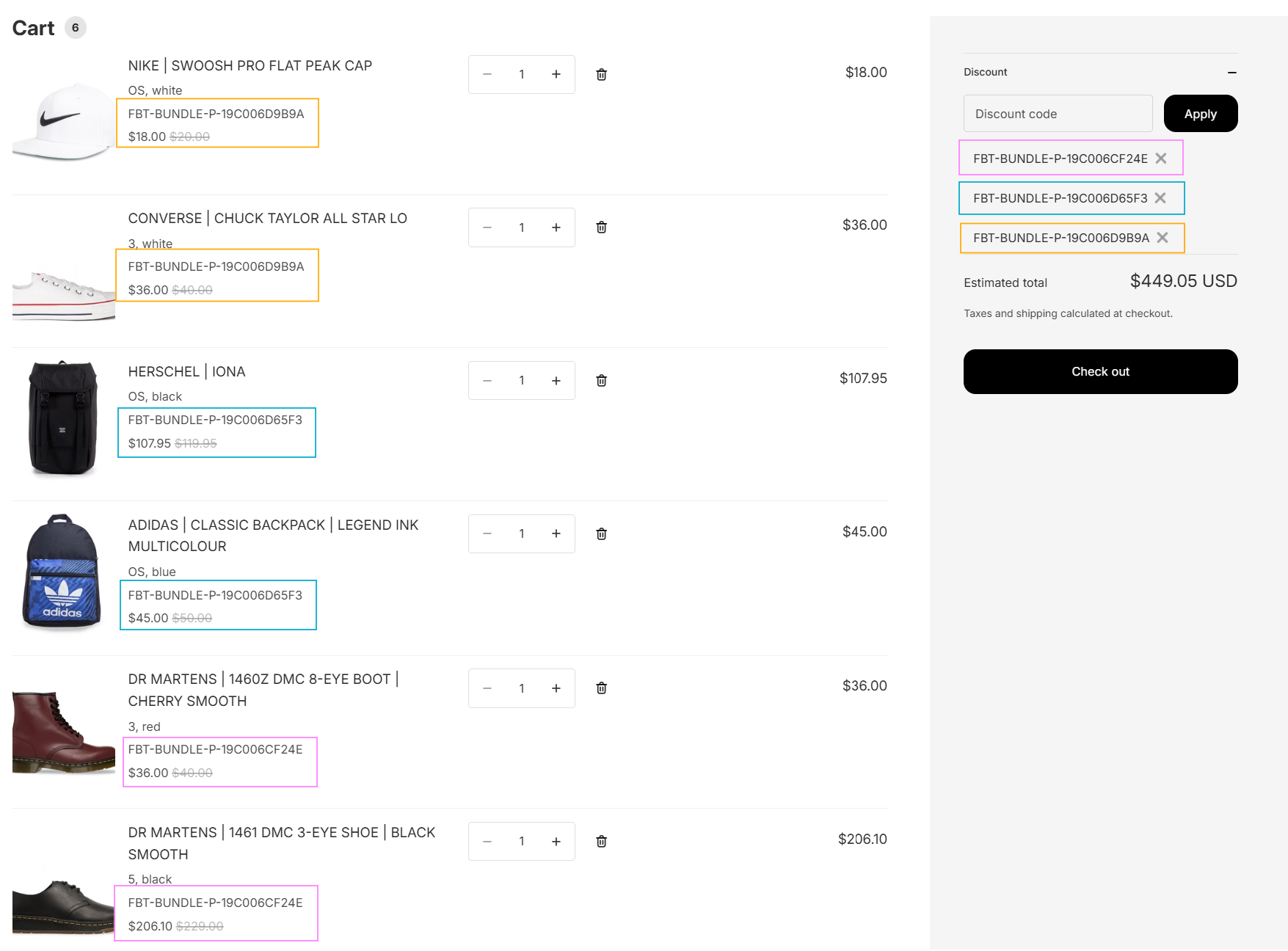View the Converse sneaker thumbnail
The height and width of the screenshot is (951, 1288).
[64, 295]
